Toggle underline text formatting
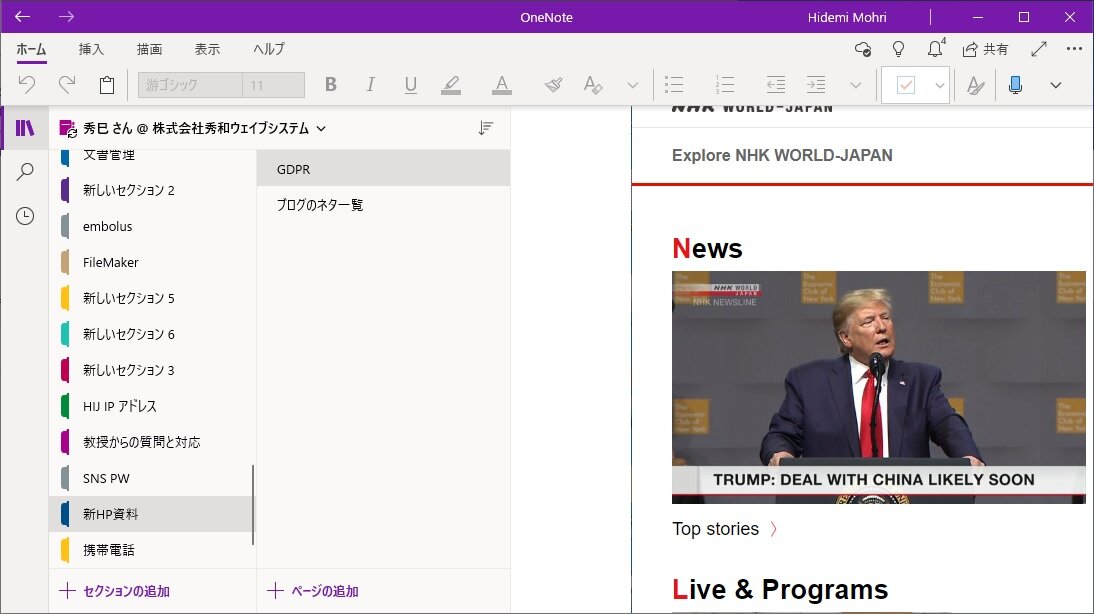1094x614 pixels. pyautogui.click(x=410, y=85)
